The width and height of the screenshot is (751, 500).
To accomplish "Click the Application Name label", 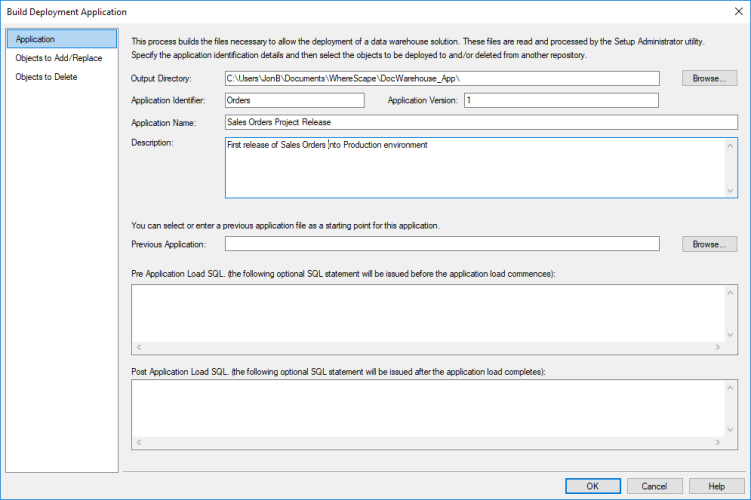I will tap(164, 123).
